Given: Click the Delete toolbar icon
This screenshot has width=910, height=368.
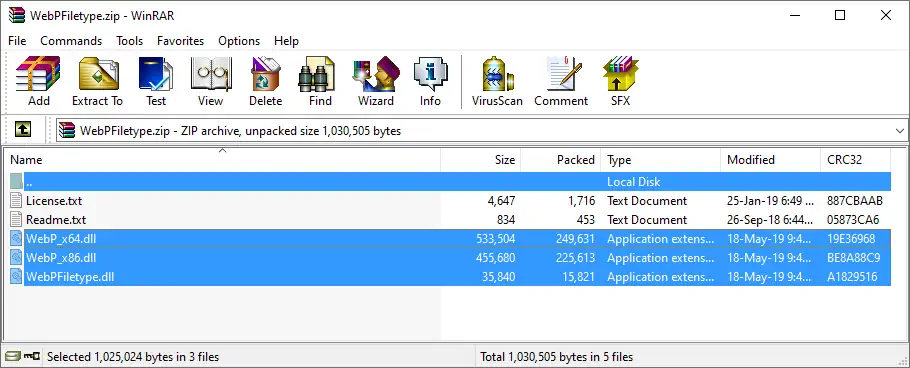Looking at the screenshot, I should tap(265, 82).
